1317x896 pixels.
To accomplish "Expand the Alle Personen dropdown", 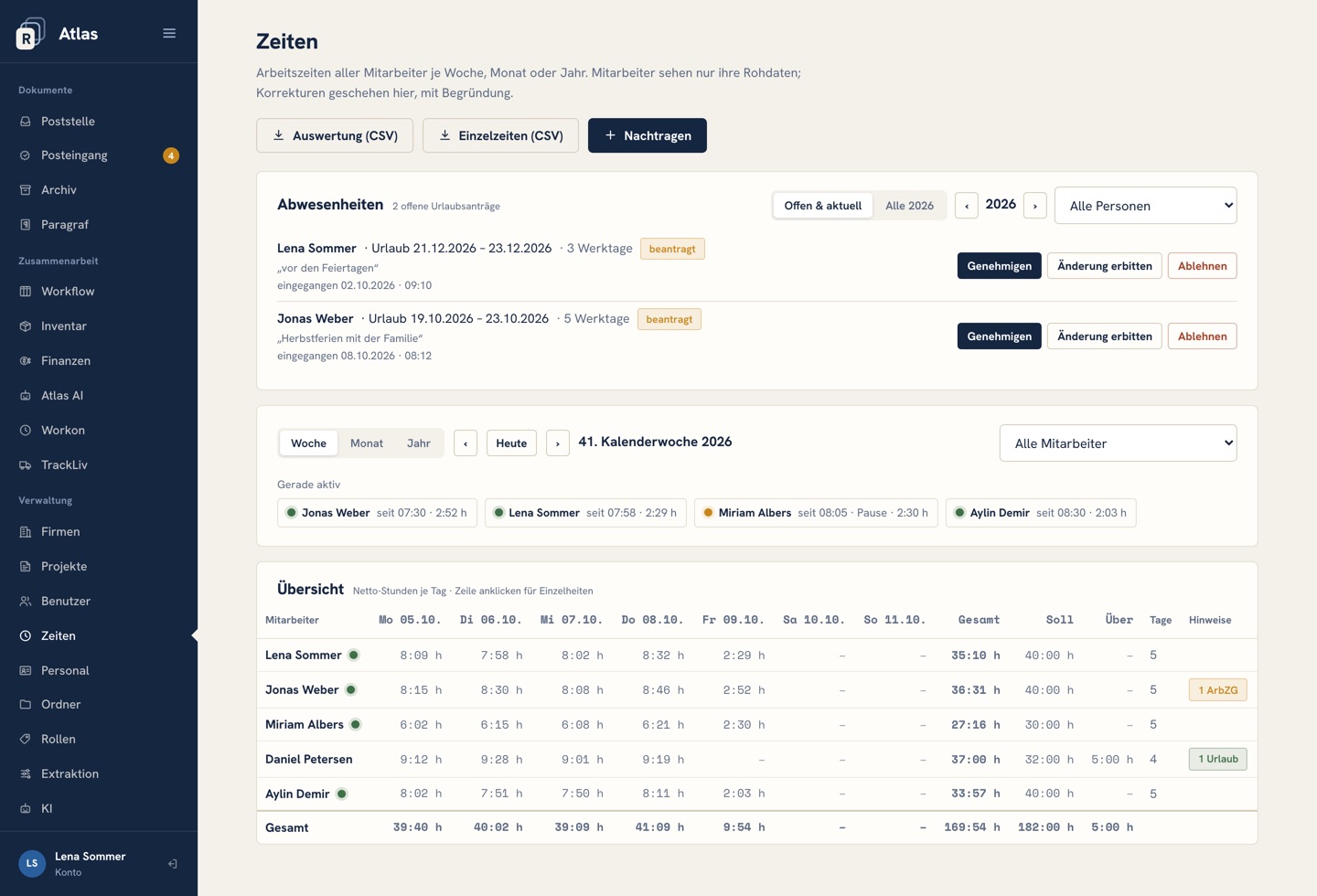I will (1146, 206).
